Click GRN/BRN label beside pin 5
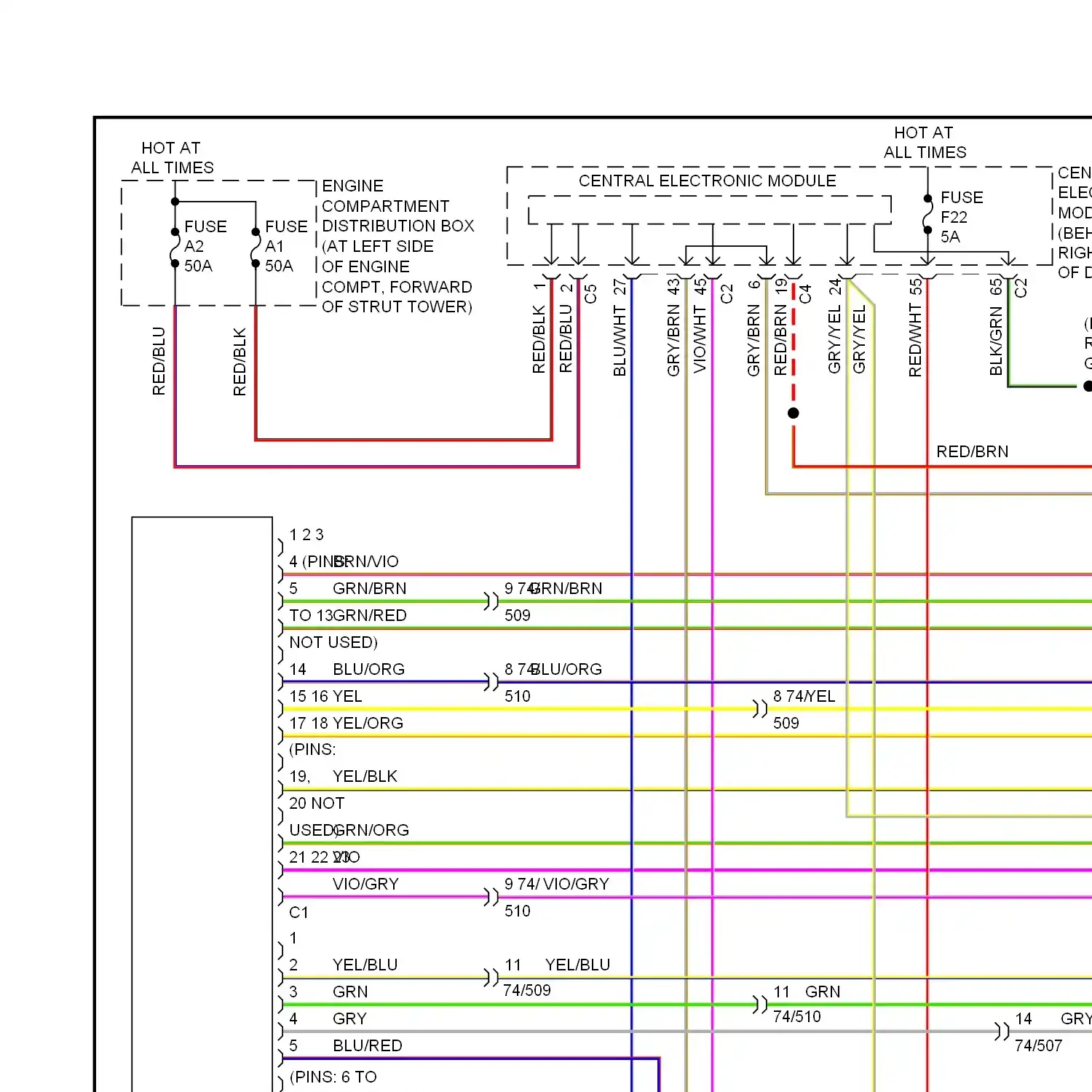This screenshot has height=1092, width=1092. [x=369, y=588]
